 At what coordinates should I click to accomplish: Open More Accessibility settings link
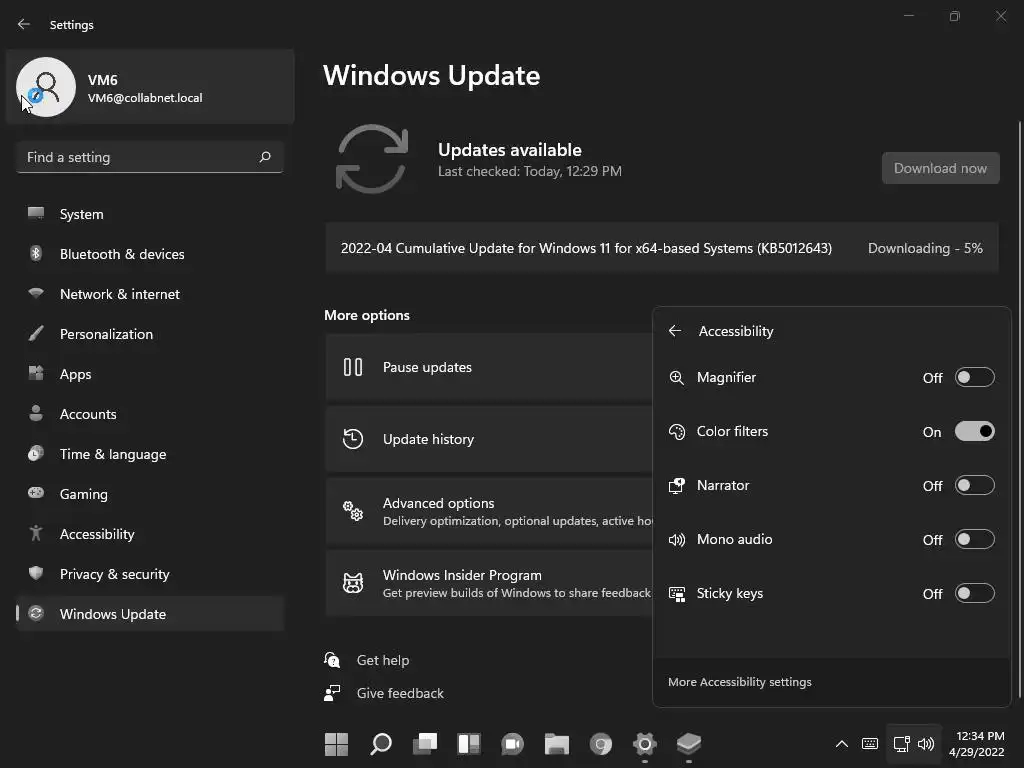coord(739,682)
